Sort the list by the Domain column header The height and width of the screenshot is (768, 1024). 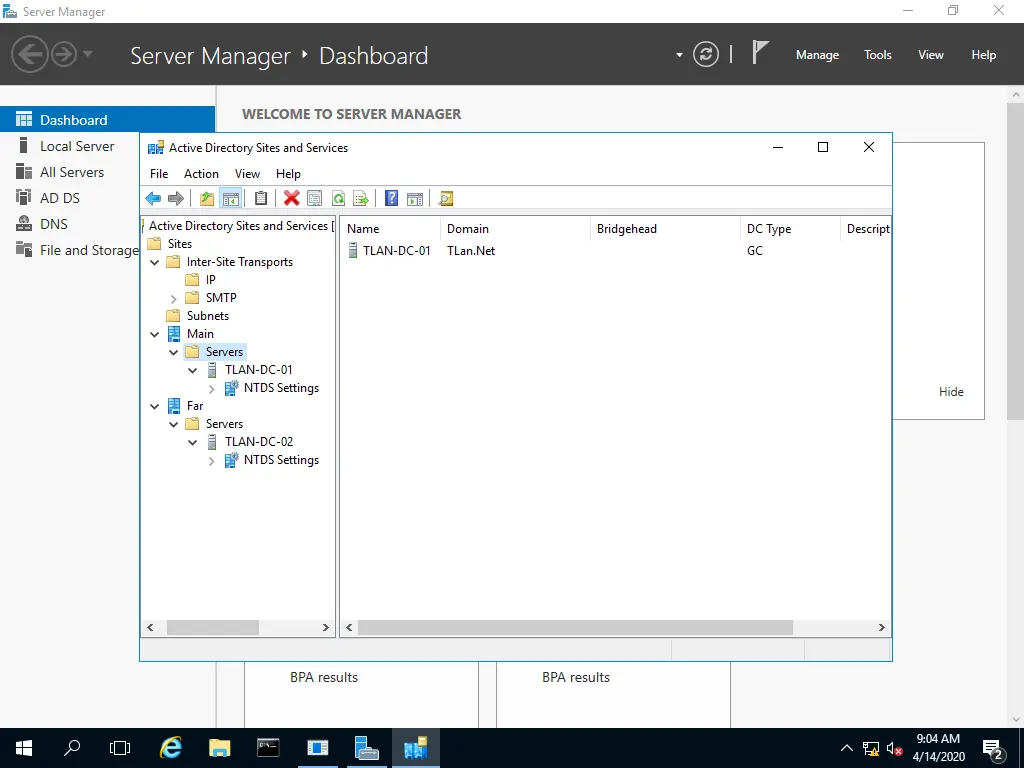click(x=515, y=229)
